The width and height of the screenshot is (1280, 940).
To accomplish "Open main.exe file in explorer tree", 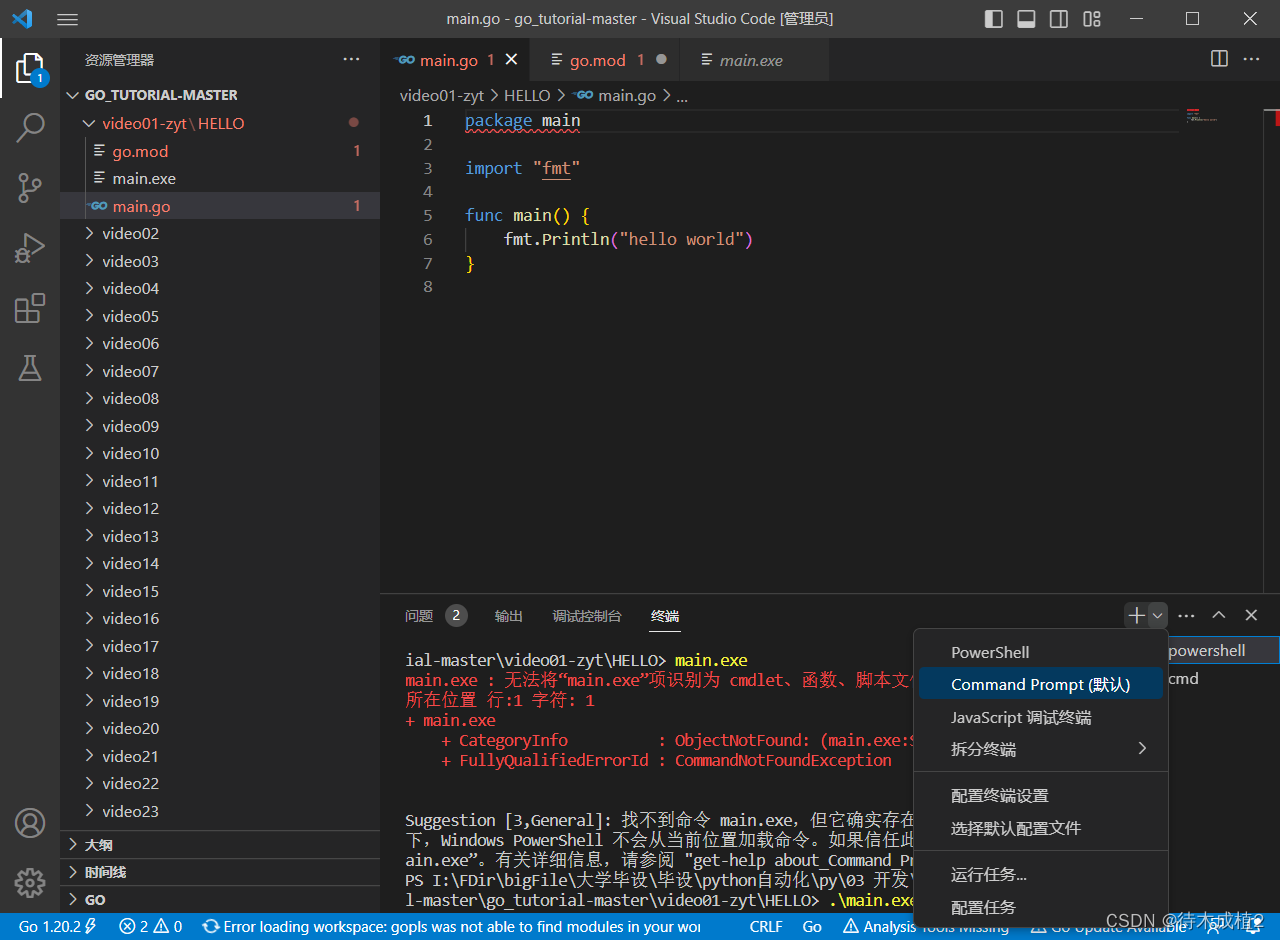I will pyautogui.click(x=220, y=178).
